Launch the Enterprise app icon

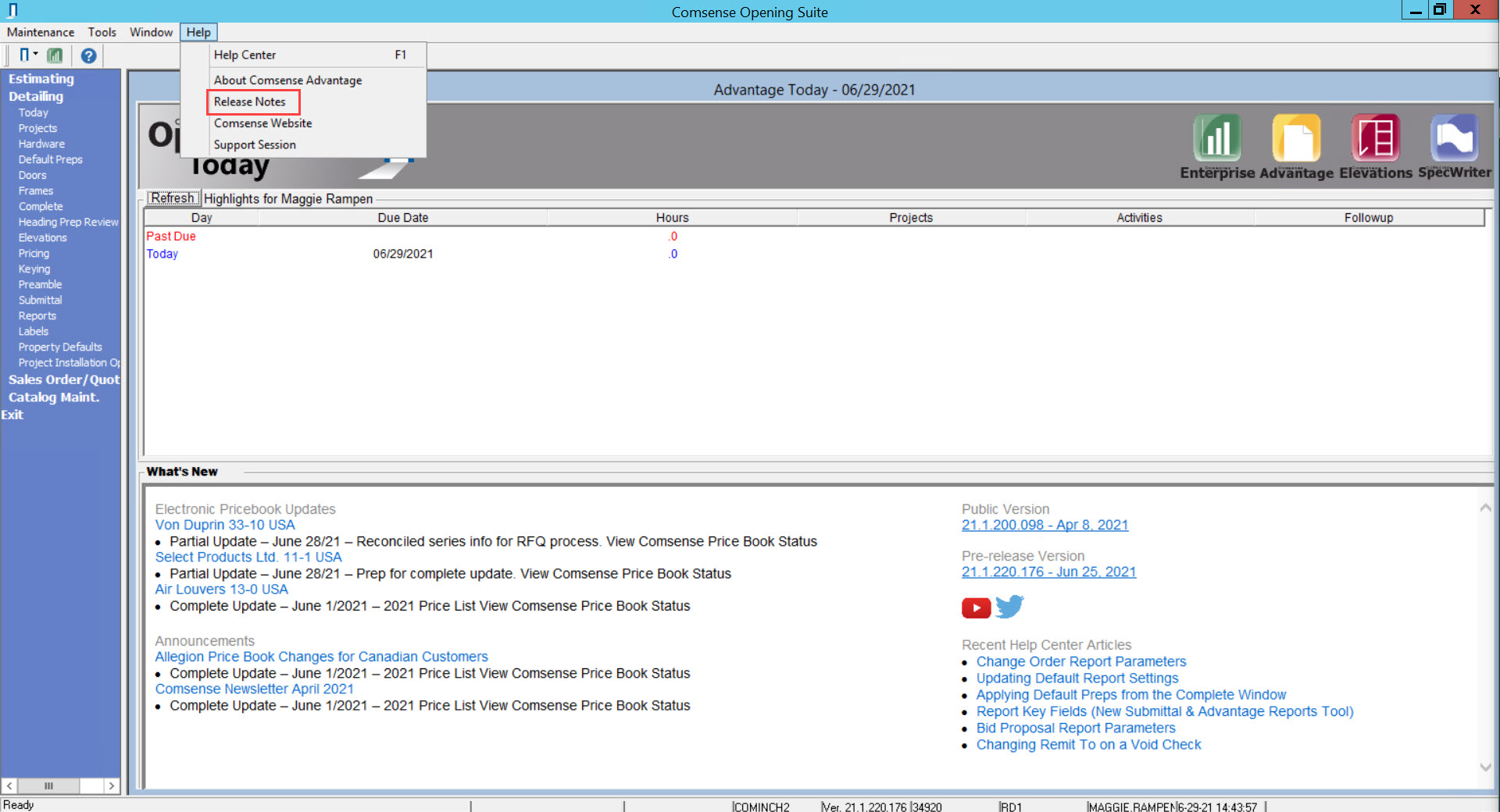(1216, 137)
